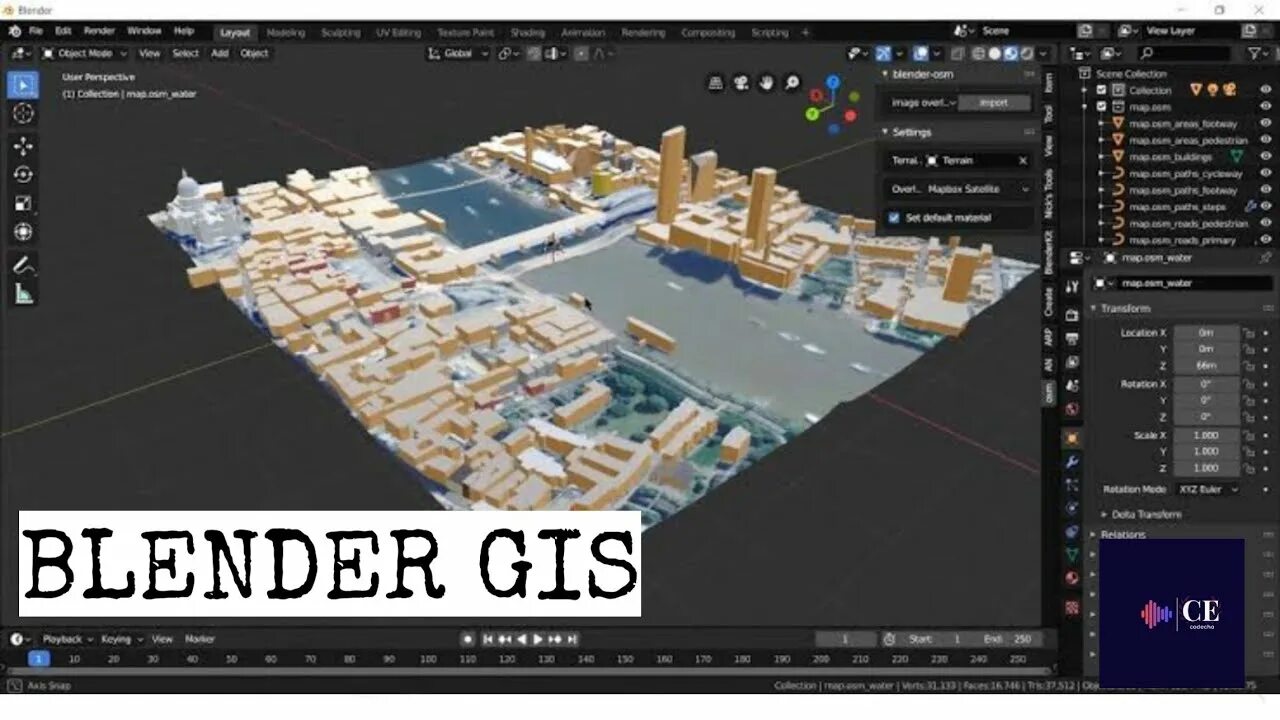Clear the Terrain object field with X
The image size is (1280, 720).
[1023, 160]
